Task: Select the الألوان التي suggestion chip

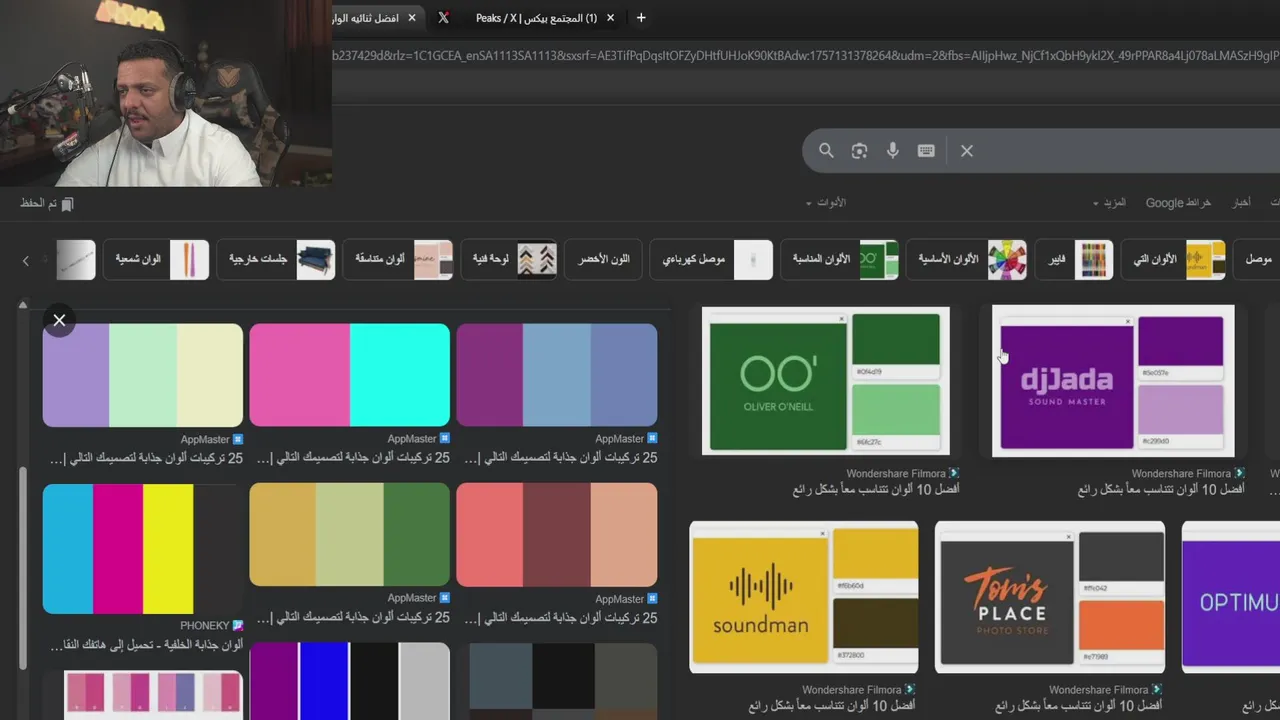Action: click(1174, 260)
